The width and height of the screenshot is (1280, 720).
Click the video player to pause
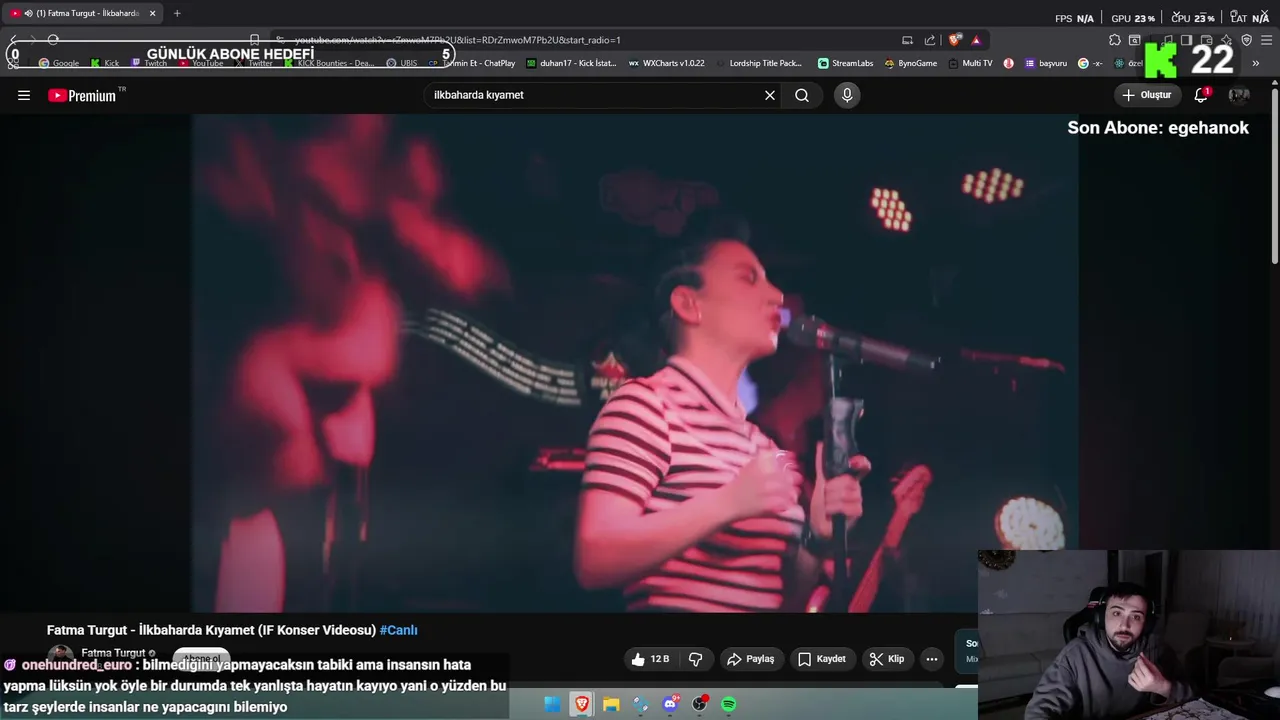coord(634,362)
